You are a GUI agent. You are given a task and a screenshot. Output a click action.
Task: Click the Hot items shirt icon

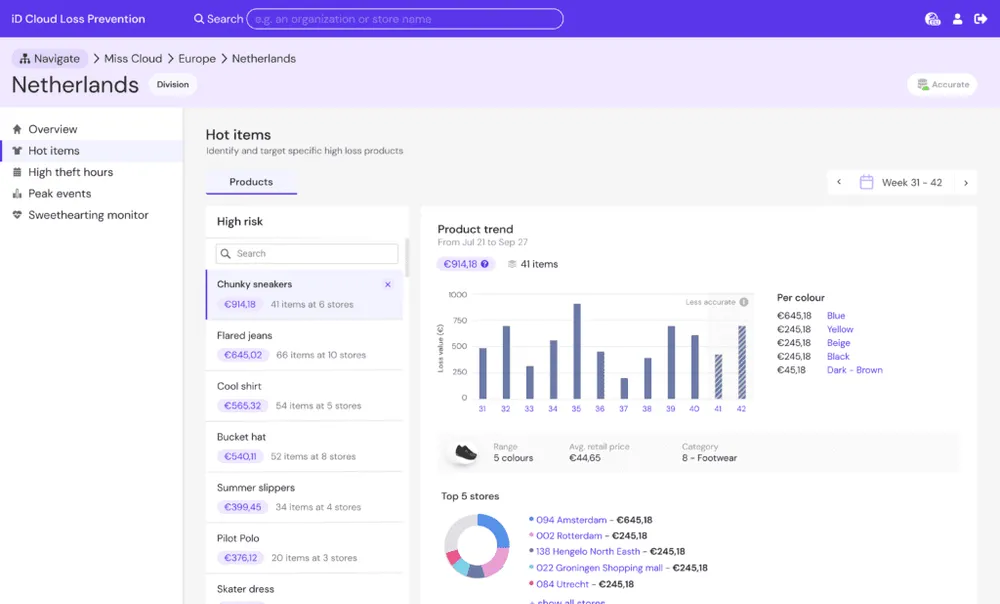coord(17,151)
